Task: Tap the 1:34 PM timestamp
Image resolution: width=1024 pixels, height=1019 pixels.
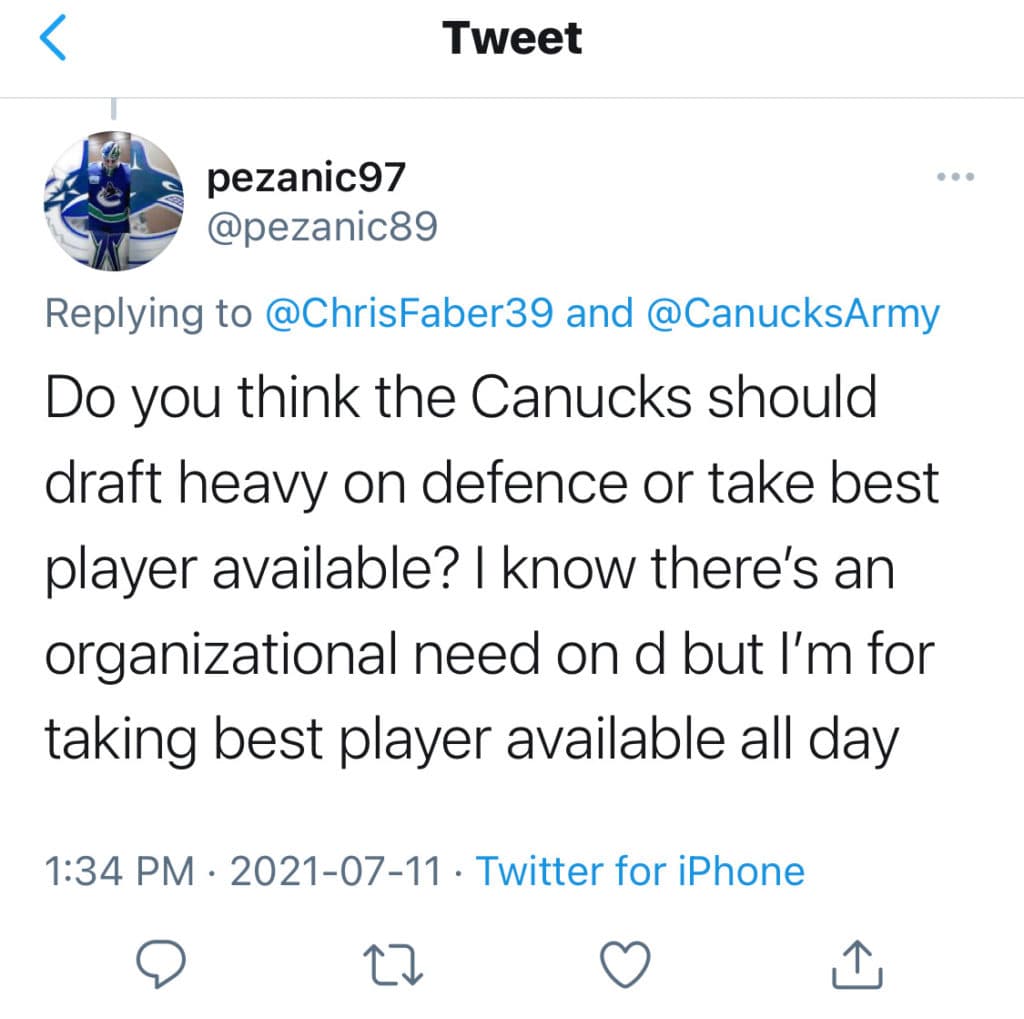Action: pyautogui.click(x=119, y=871)
